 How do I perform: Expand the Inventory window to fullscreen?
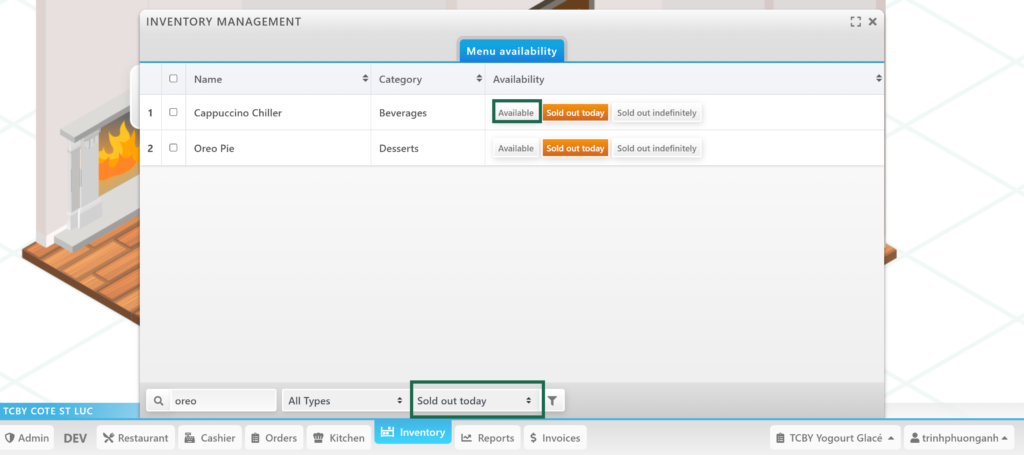855,21
